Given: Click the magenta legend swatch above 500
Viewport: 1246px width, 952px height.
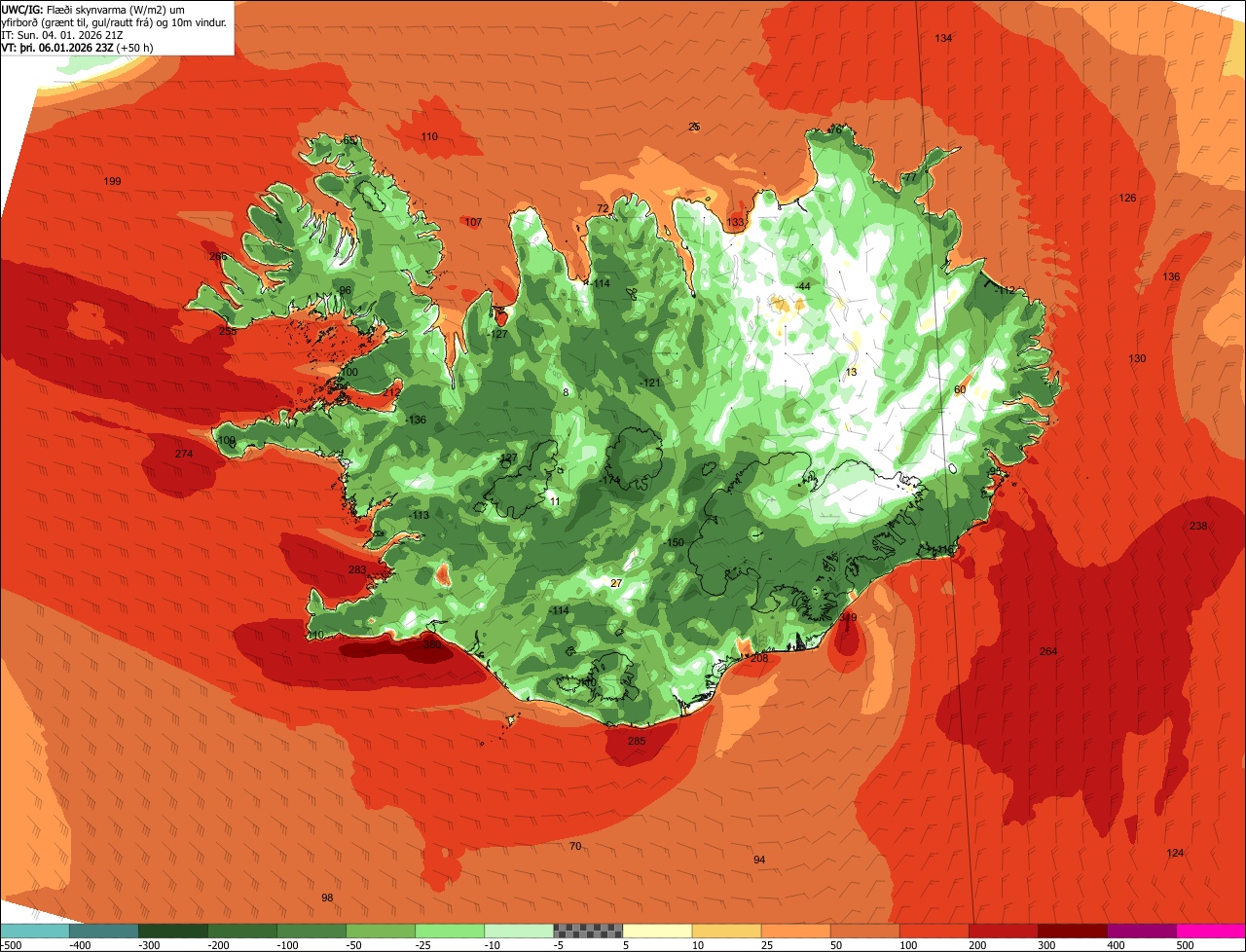Looking at the screenshot, I should tap(1211, 931).
